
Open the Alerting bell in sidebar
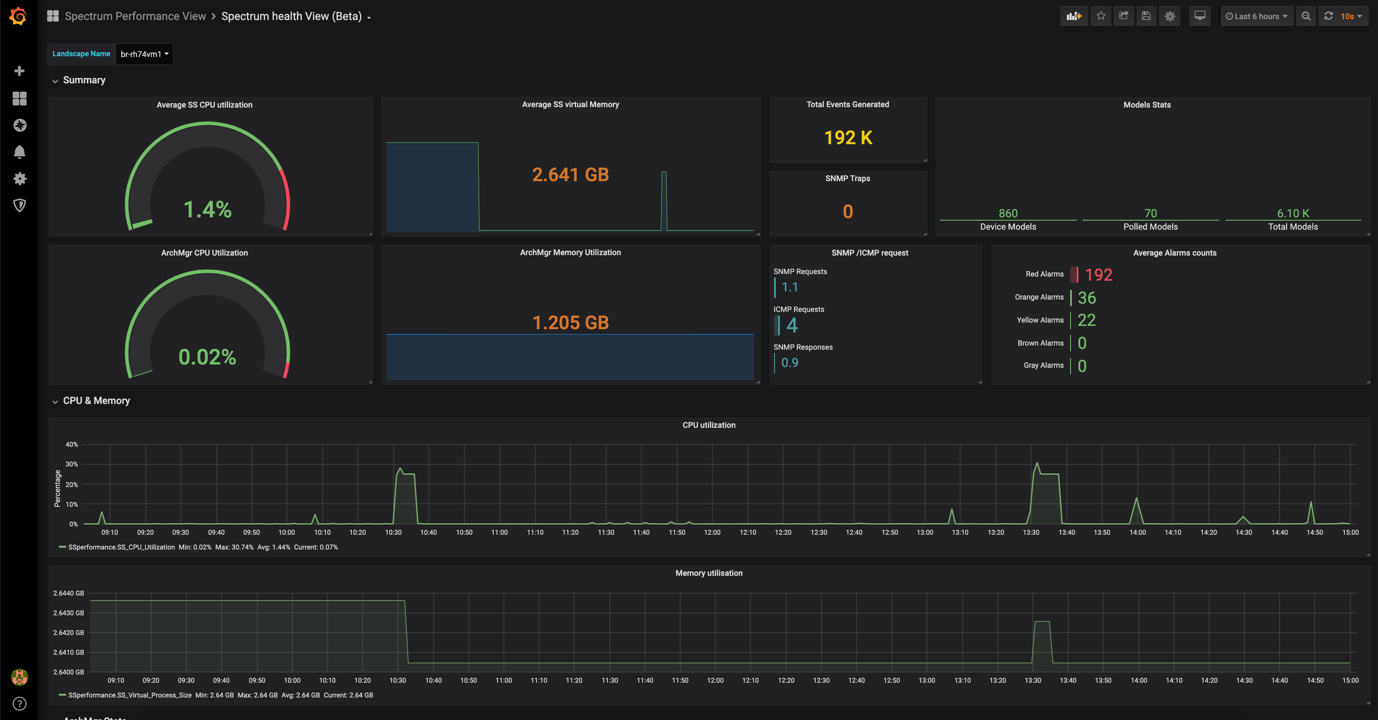click(x=19, y=152)
